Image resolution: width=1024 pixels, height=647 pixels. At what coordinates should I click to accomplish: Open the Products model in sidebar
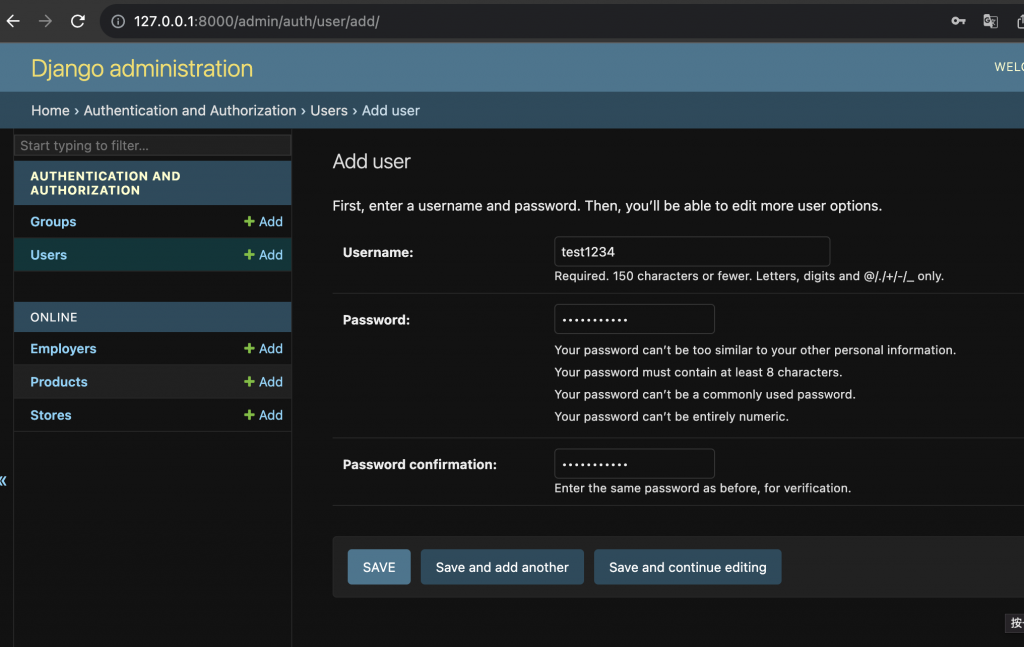(59, 382)
